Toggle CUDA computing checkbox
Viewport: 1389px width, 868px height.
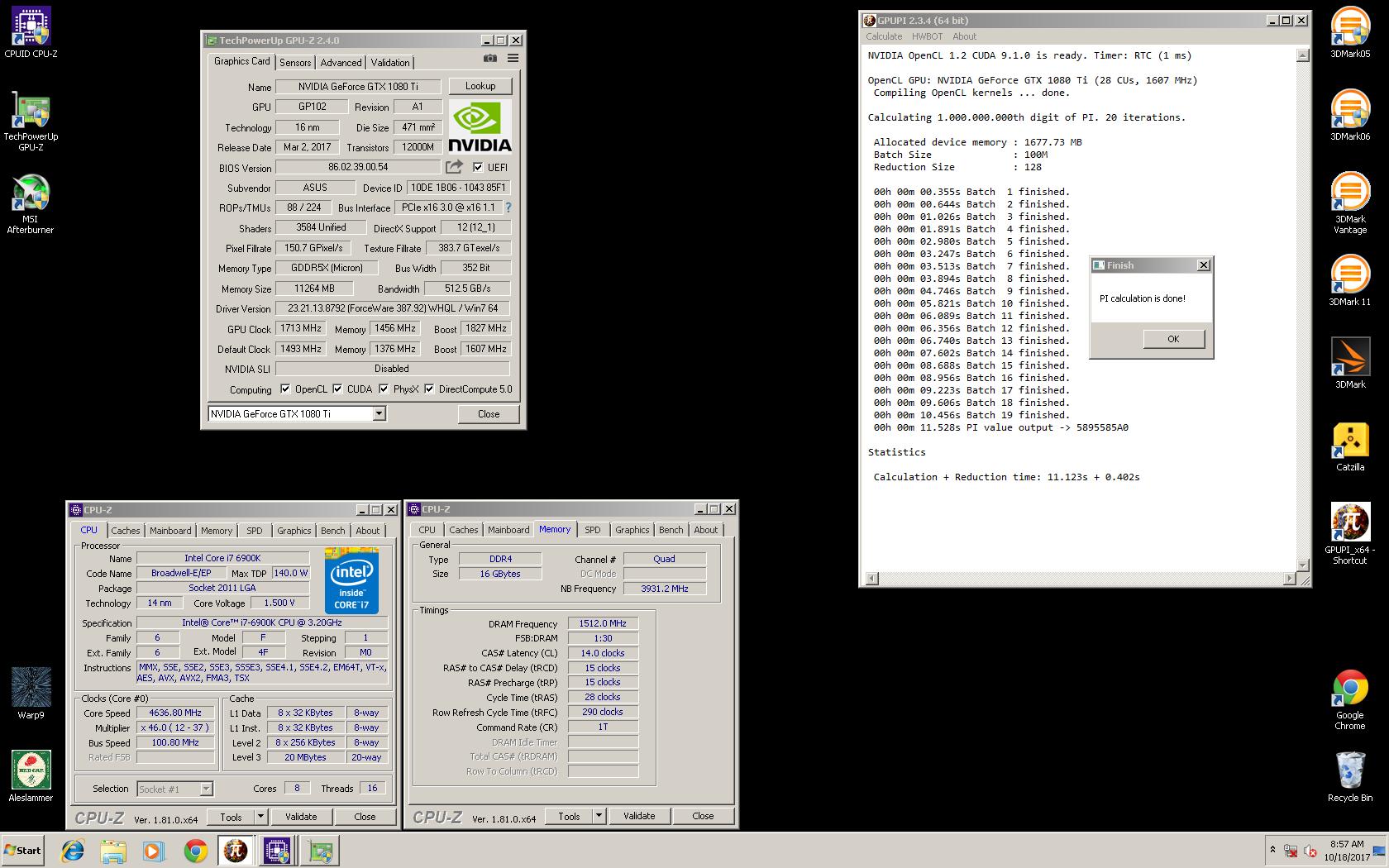(337, 389)
